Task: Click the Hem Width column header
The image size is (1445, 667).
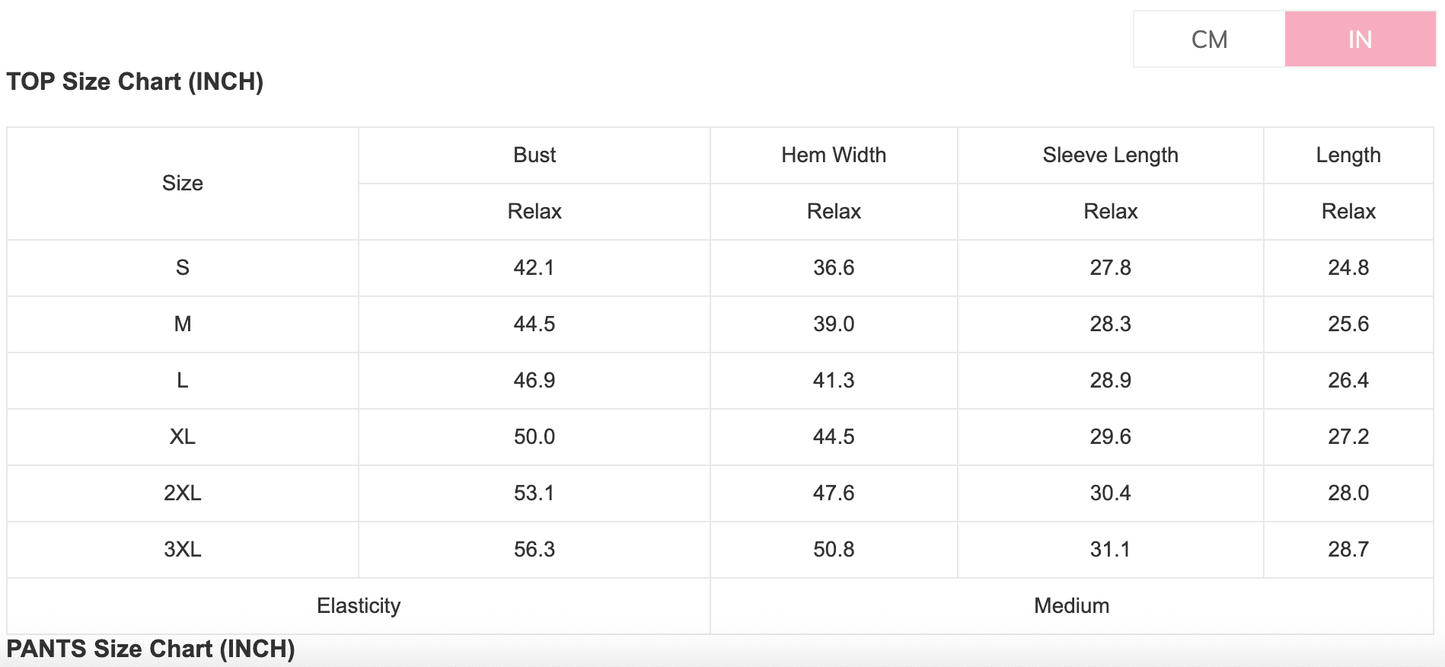Action: pyautogui.click(x=833, y=155)
